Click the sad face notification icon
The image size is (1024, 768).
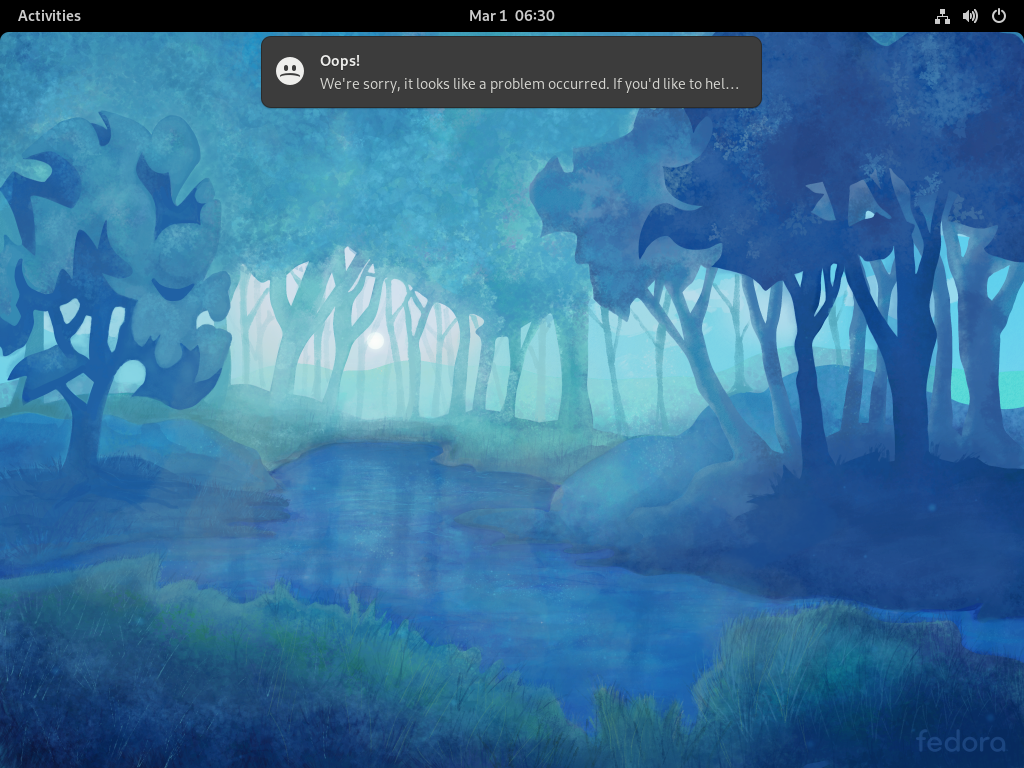pos(290,71)
